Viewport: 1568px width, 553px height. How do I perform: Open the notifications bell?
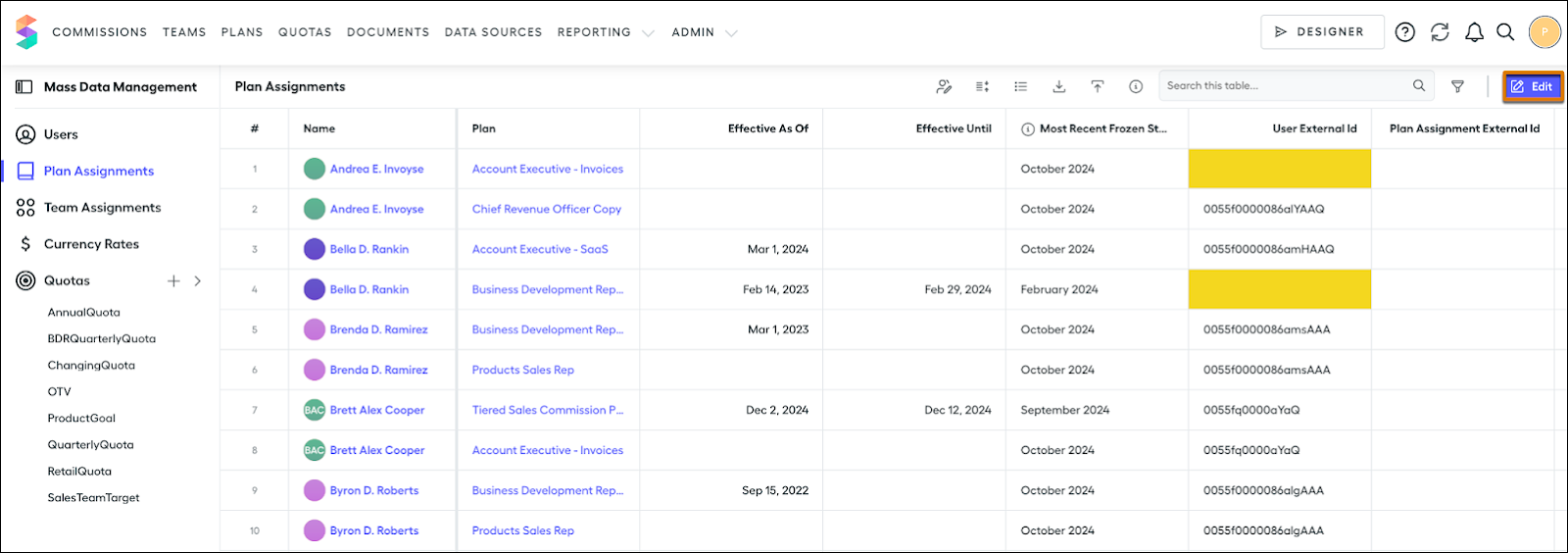1474,32
